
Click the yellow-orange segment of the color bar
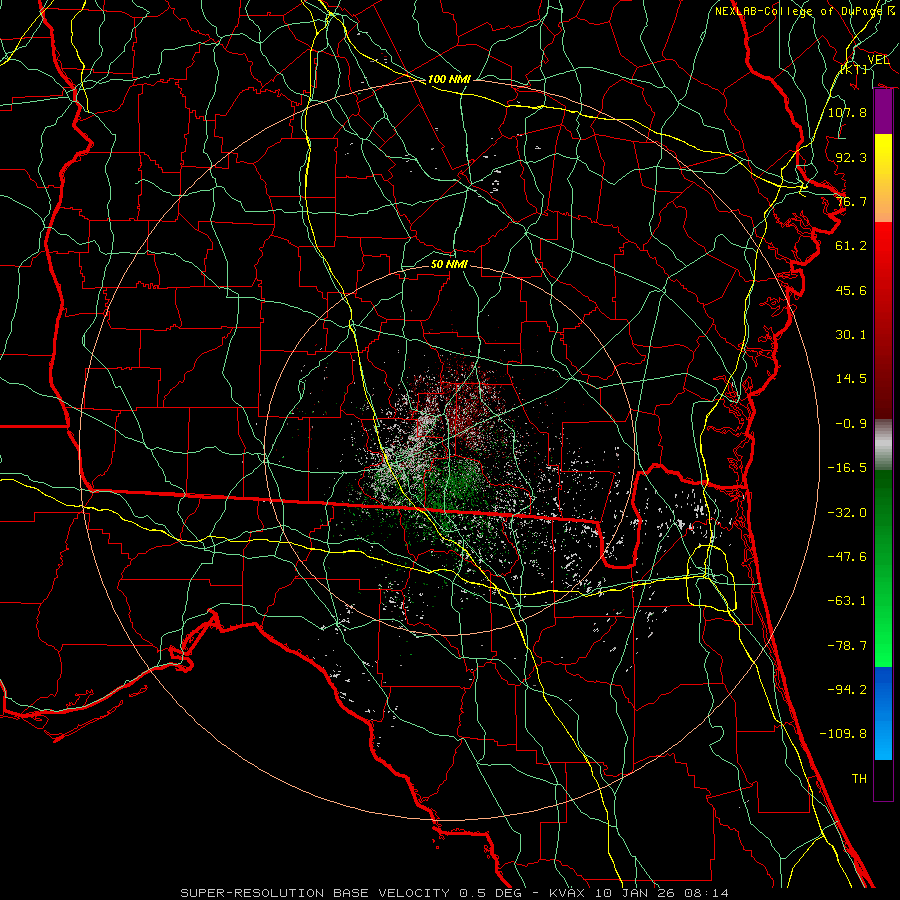[x=883, y=178]
